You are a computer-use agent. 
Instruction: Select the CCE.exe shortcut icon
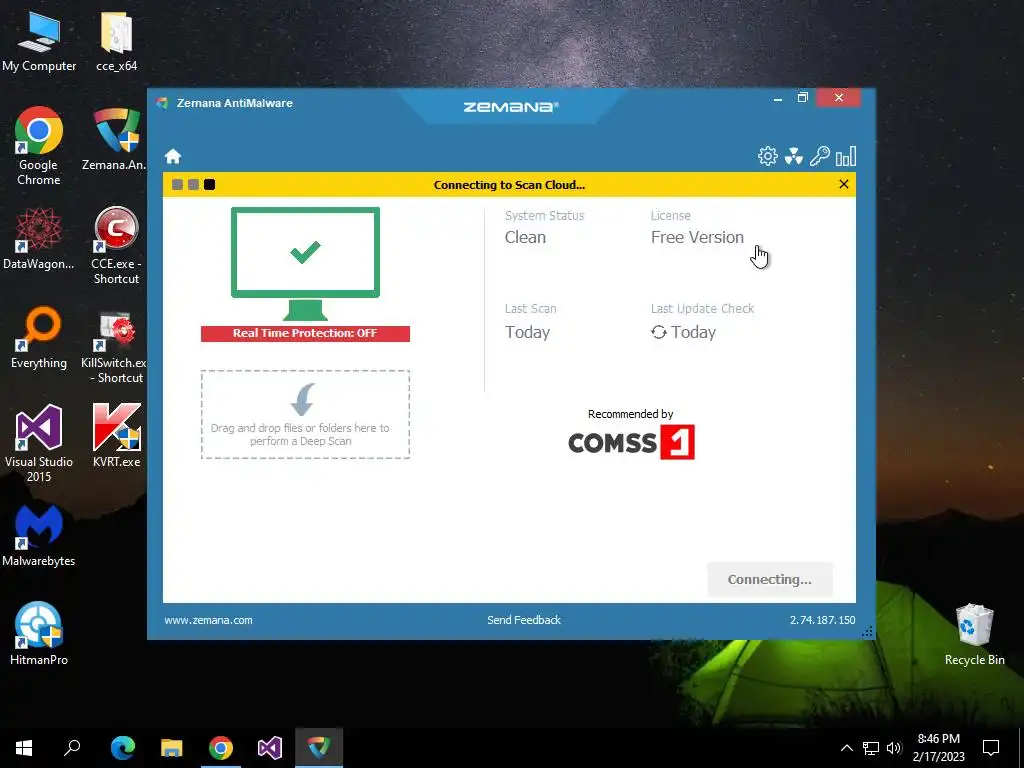tap(116, 246)
